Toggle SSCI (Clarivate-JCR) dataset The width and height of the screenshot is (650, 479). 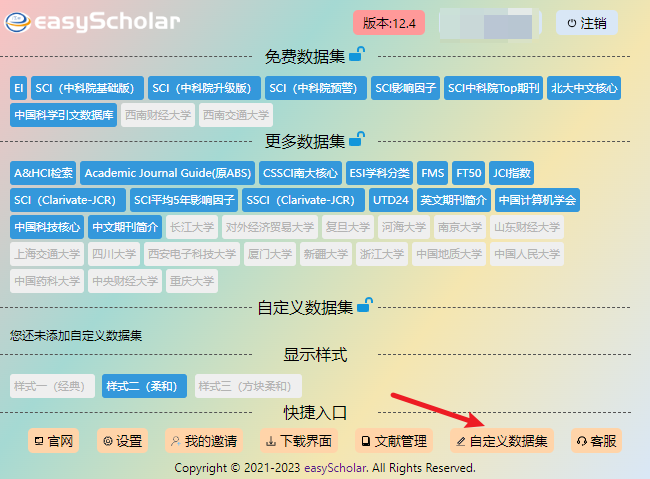click(303, 200)
